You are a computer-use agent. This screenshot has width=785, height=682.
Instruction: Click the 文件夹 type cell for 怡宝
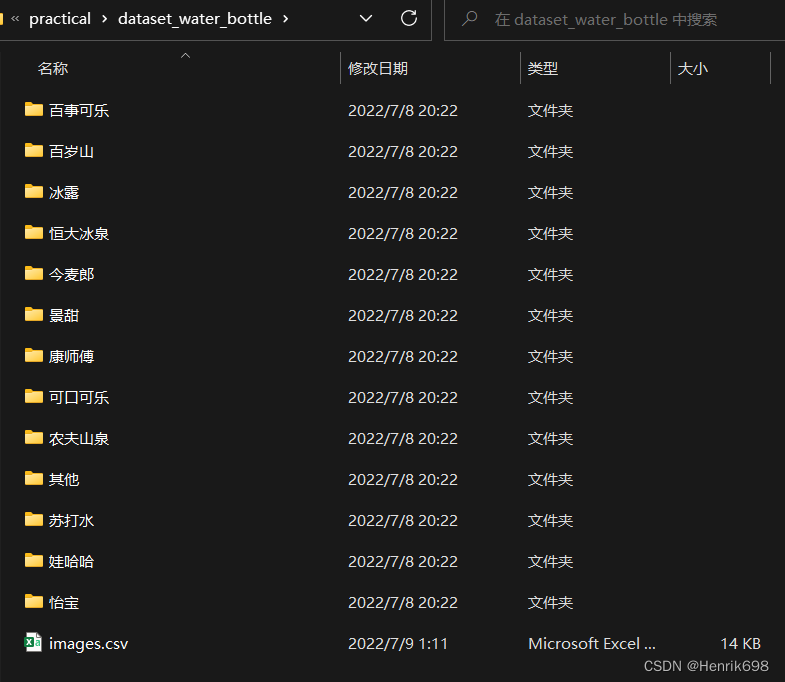point(550,603)
